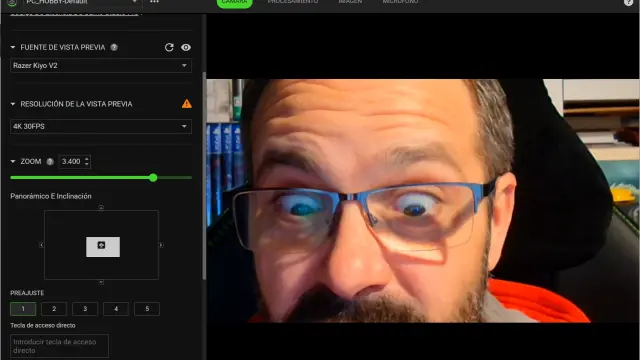Click the orange resolution warning icon
Viewport: 640px width, 360px height.
[187, 104]
